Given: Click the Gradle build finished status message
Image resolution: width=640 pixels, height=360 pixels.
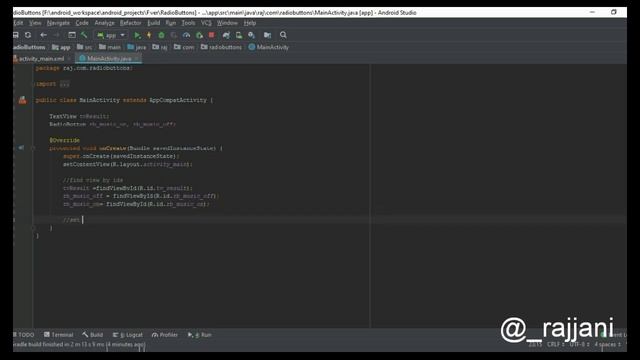Looking at the screenshot, I should coord(79,344).
